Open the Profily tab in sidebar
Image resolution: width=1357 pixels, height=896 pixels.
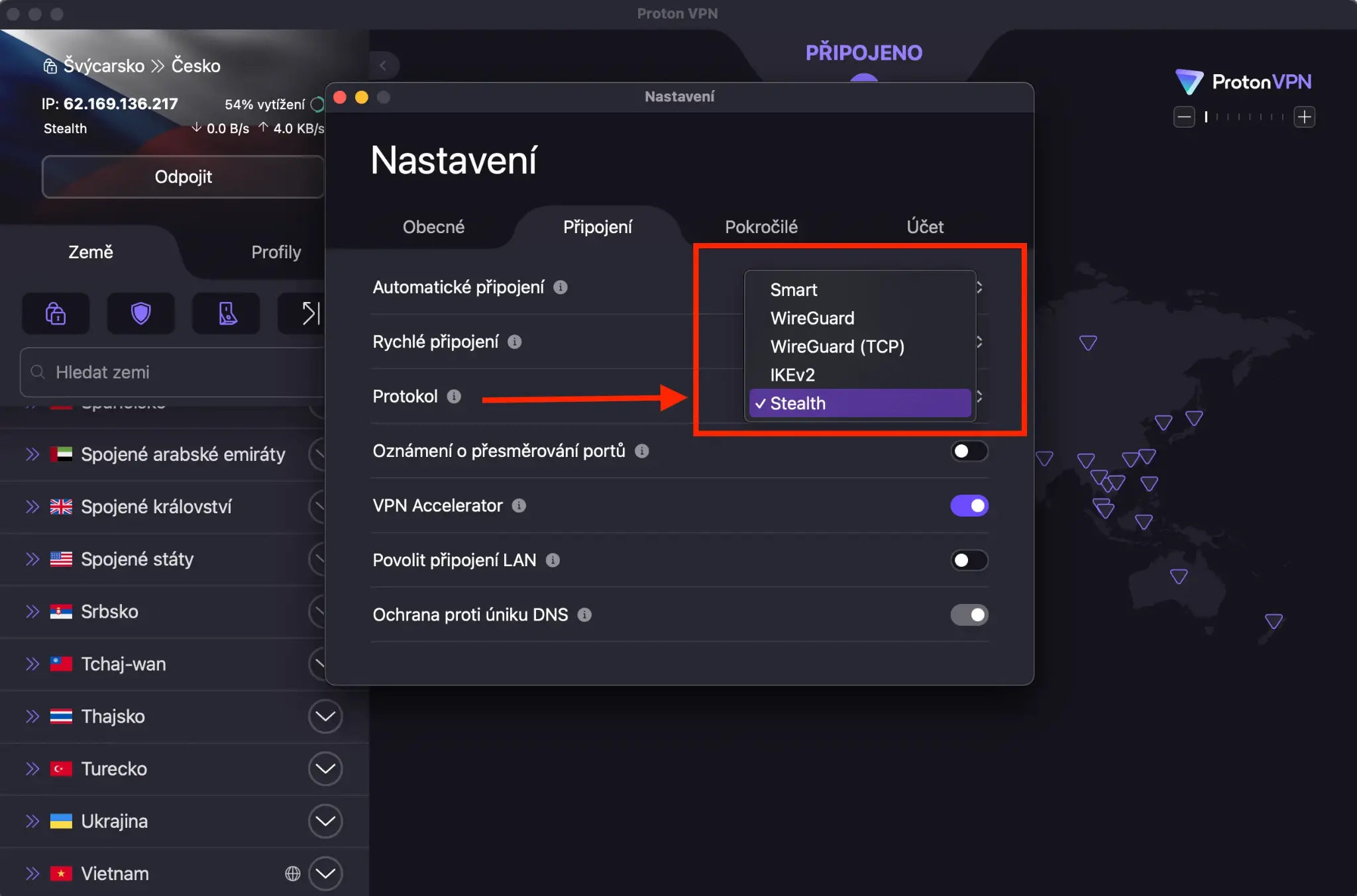[276, 252]
